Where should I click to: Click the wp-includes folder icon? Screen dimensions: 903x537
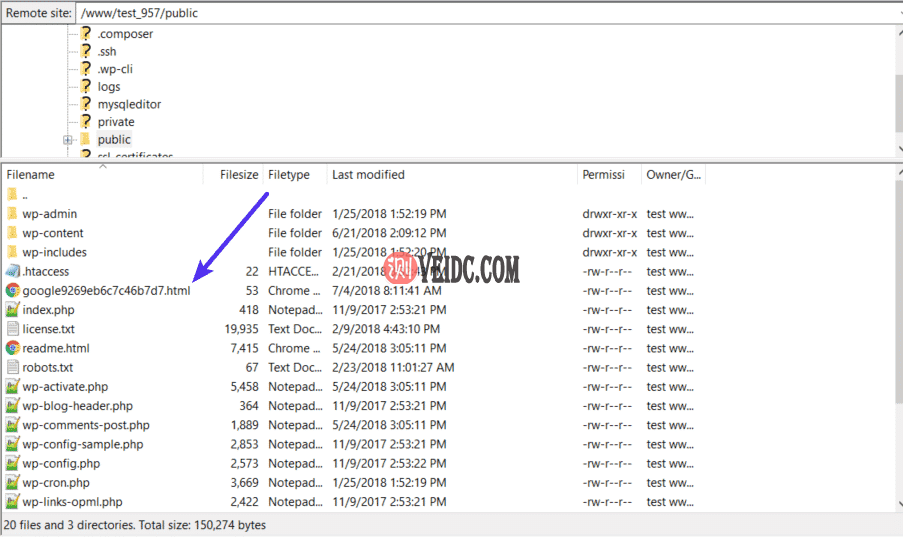pos(12,252)
